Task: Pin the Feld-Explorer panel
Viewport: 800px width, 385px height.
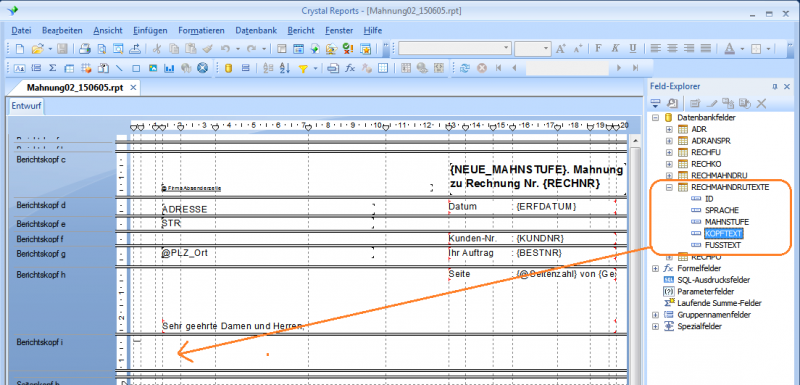Action: coord(776,87)
